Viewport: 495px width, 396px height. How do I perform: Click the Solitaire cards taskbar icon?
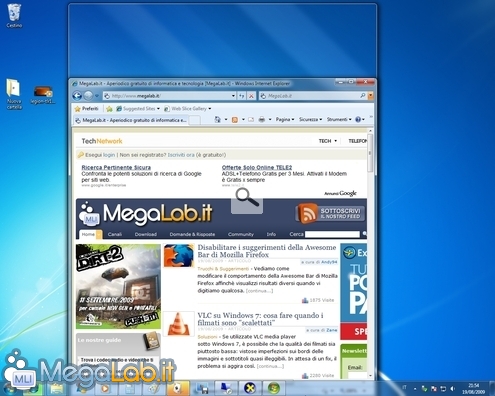tap(178, 388)
